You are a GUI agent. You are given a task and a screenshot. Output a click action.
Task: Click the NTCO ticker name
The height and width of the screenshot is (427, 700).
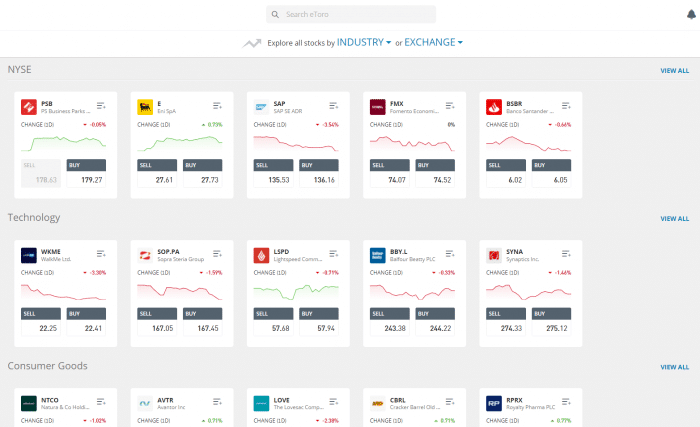[50, 400]
